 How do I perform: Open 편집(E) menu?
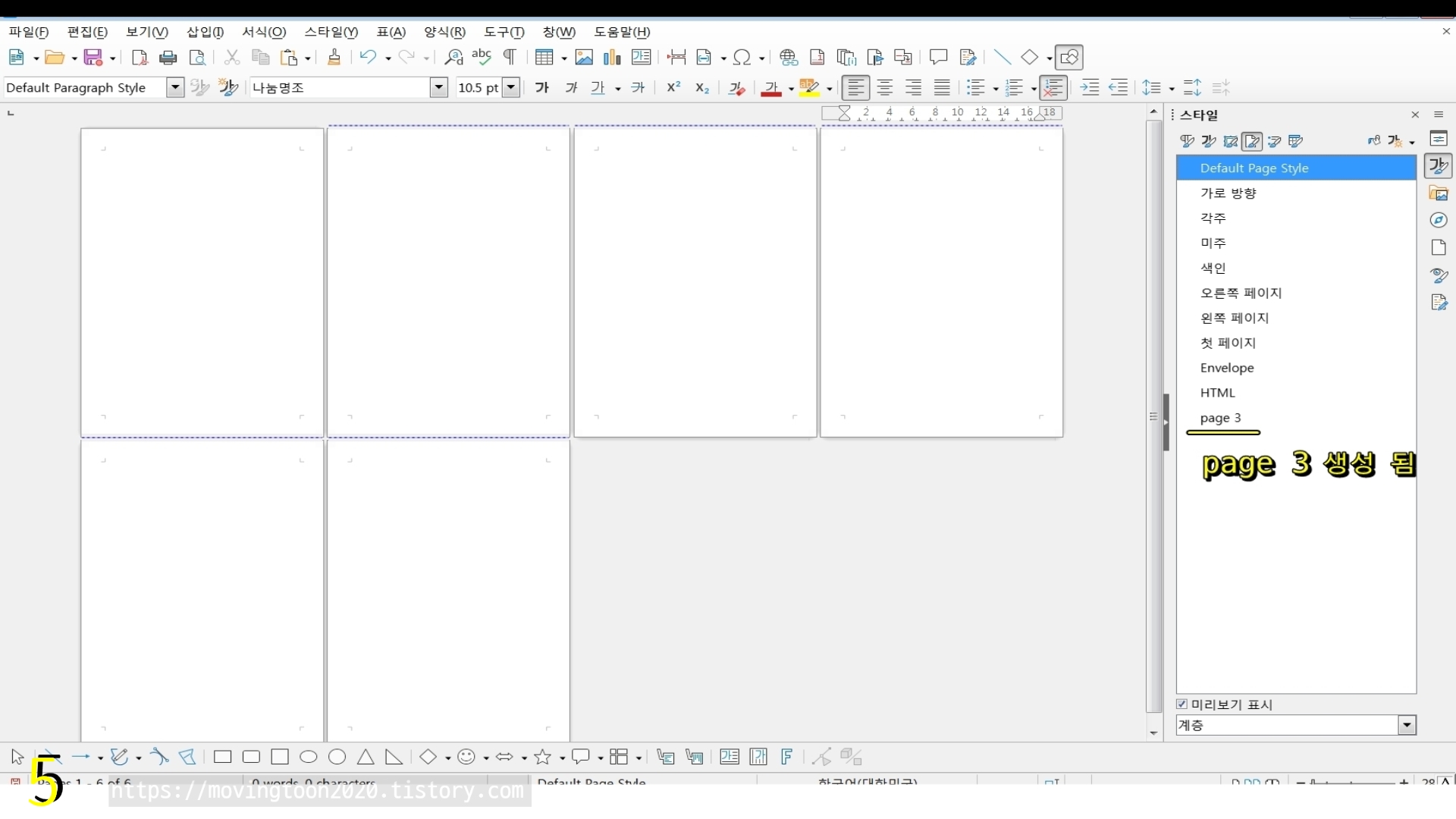87,32
